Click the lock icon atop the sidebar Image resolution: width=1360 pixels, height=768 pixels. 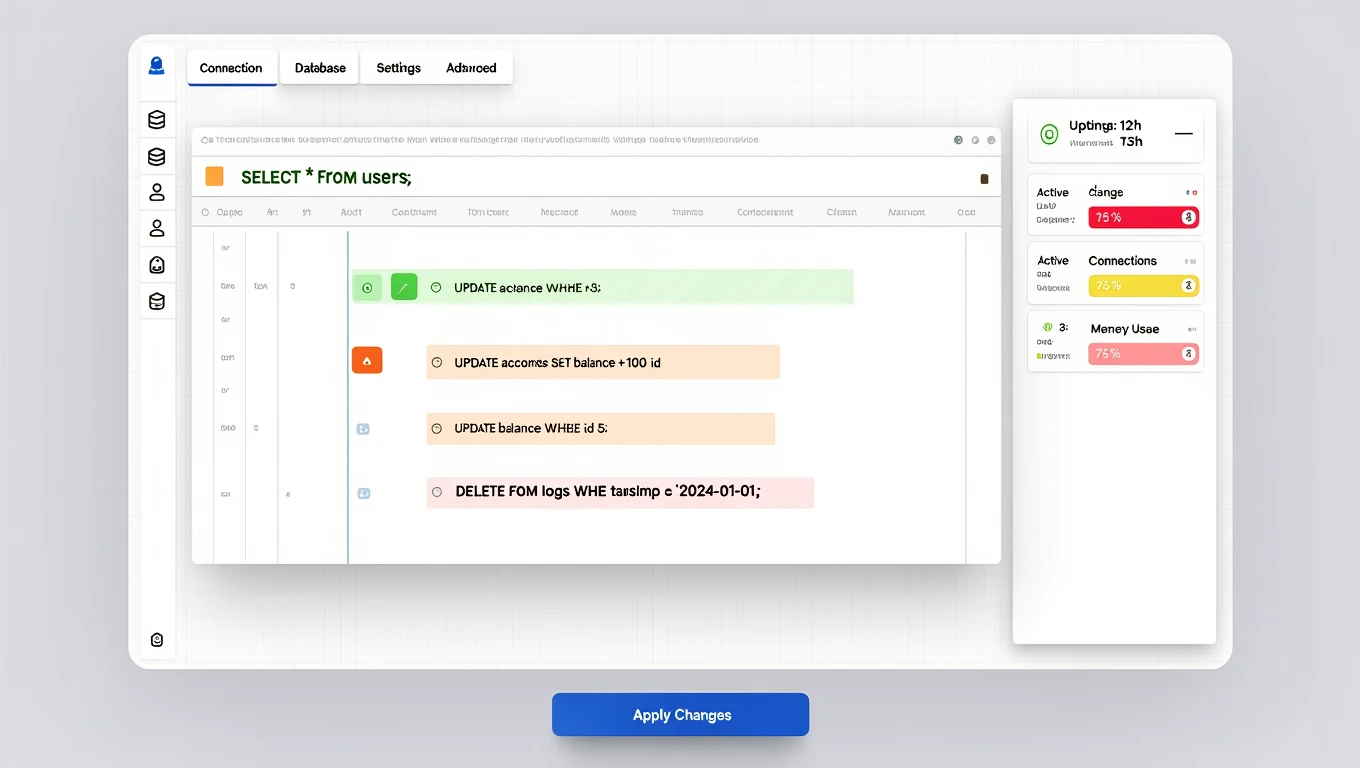(x=157, y=67)
